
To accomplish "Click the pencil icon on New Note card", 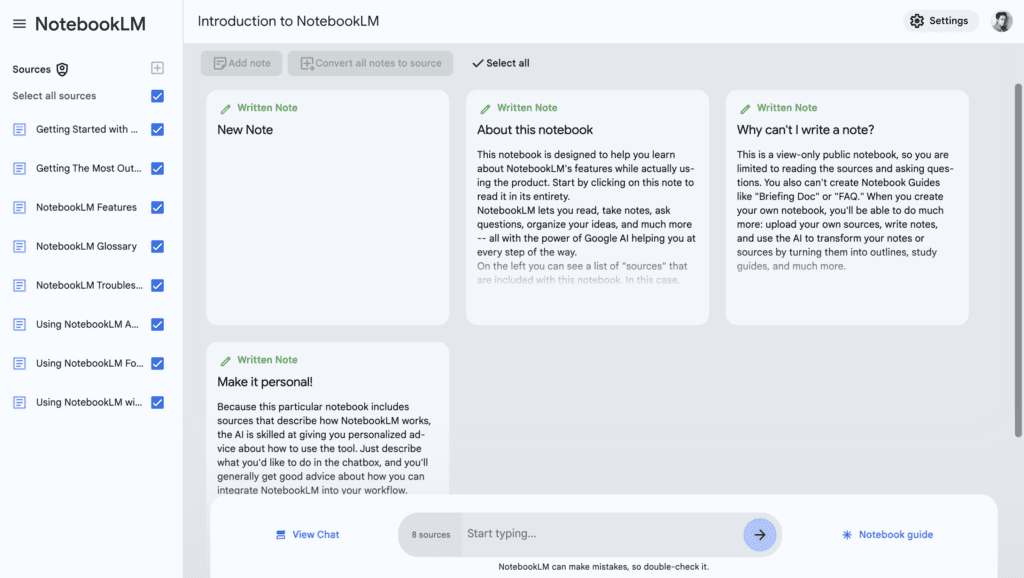I will coord(225,108).
